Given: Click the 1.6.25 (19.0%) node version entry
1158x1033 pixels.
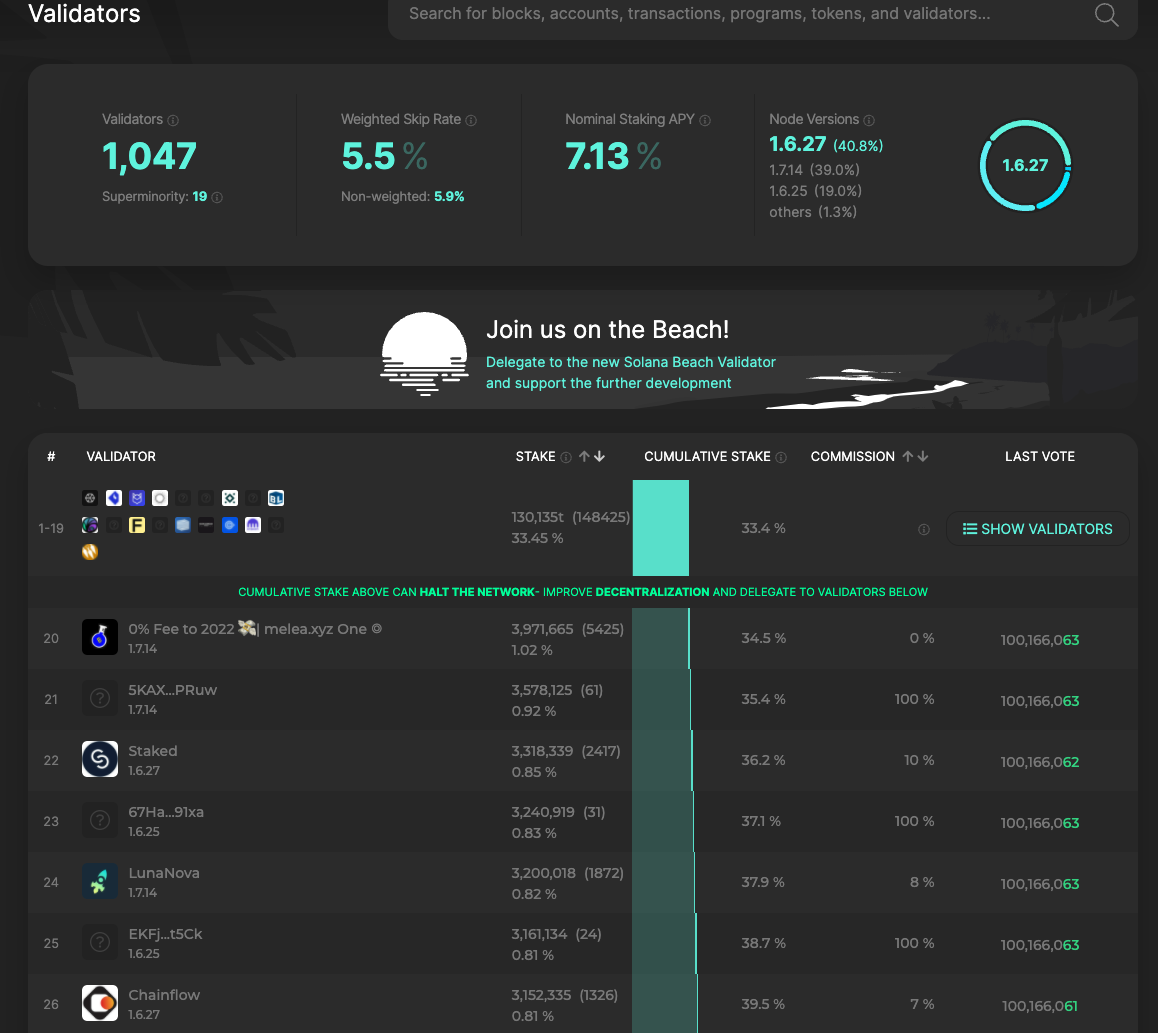Looking at the screenshot, I should pyautogui.click(x=815, y=191).
